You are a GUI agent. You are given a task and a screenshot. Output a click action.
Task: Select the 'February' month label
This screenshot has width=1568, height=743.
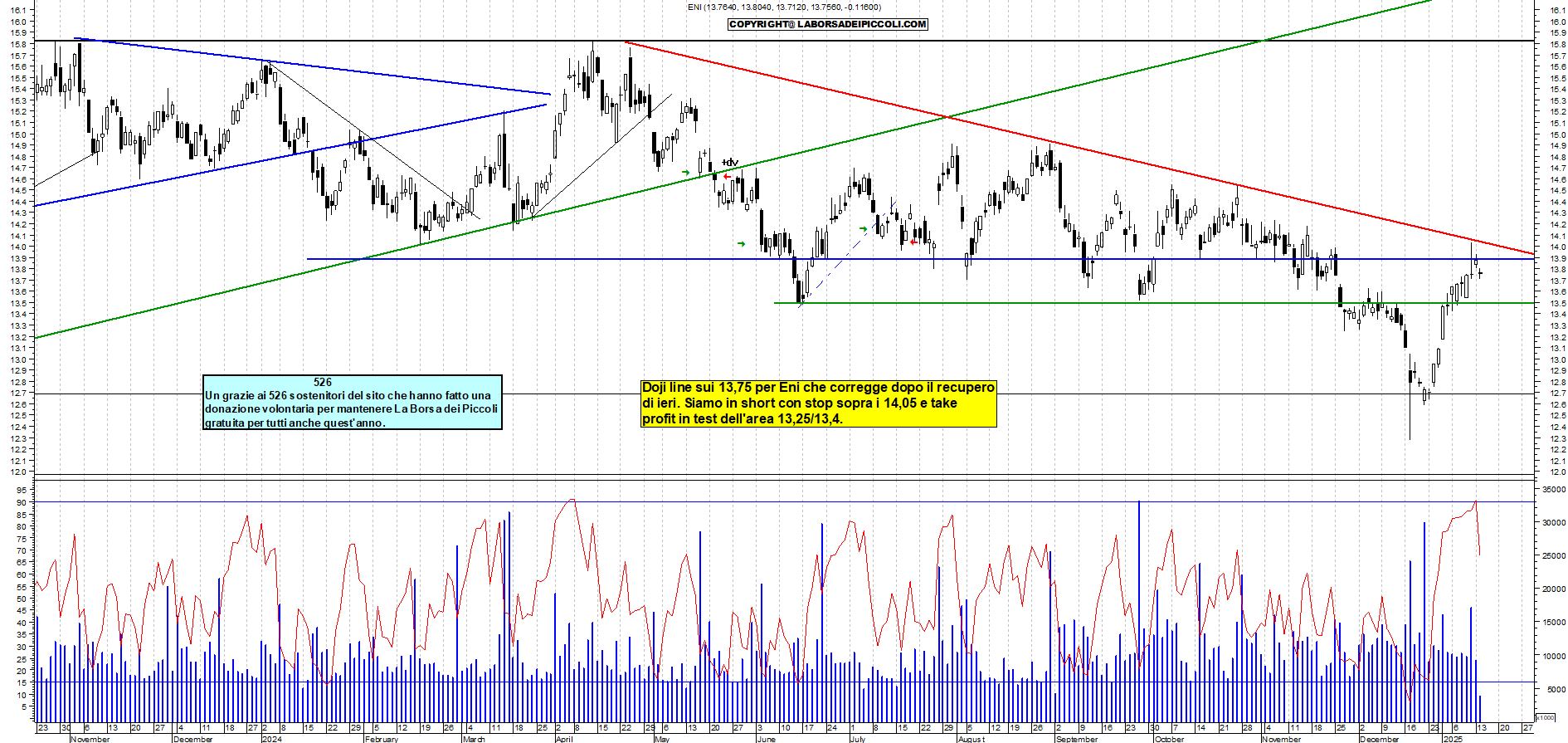click(x=382, y=739)
